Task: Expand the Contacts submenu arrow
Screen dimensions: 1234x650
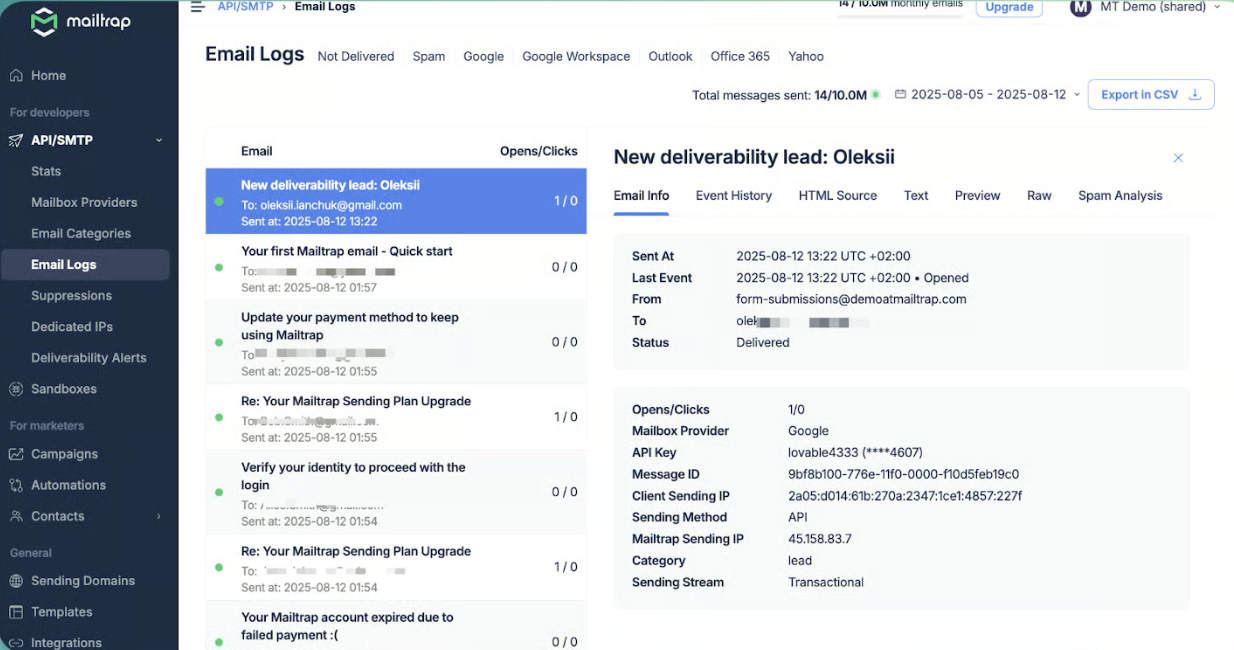Action: point(158,517)
